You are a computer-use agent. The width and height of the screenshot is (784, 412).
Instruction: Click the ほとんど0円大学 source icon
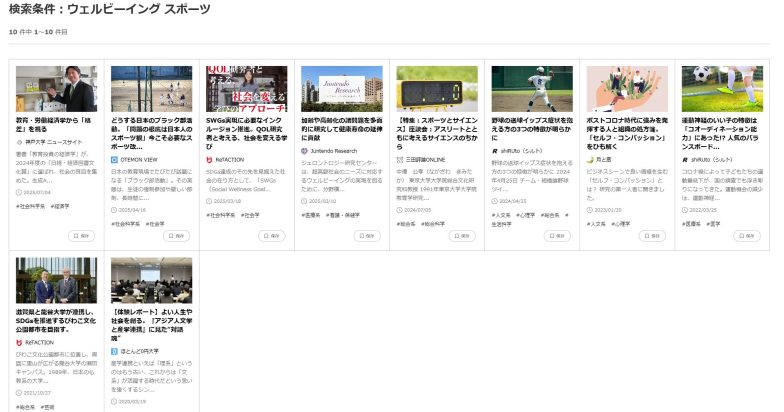point(115,351)
